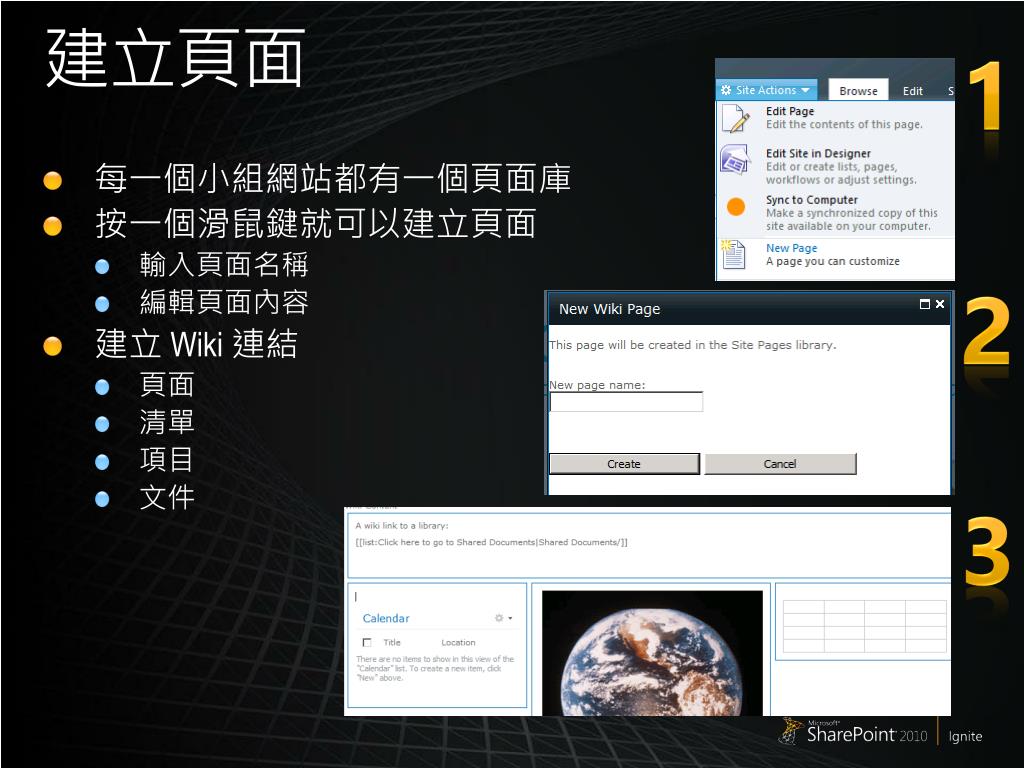The width and height of the screenshot is (1024, 768).
Task: Choose Edit Page menu entry text
Action: click(x=790, y=111)
